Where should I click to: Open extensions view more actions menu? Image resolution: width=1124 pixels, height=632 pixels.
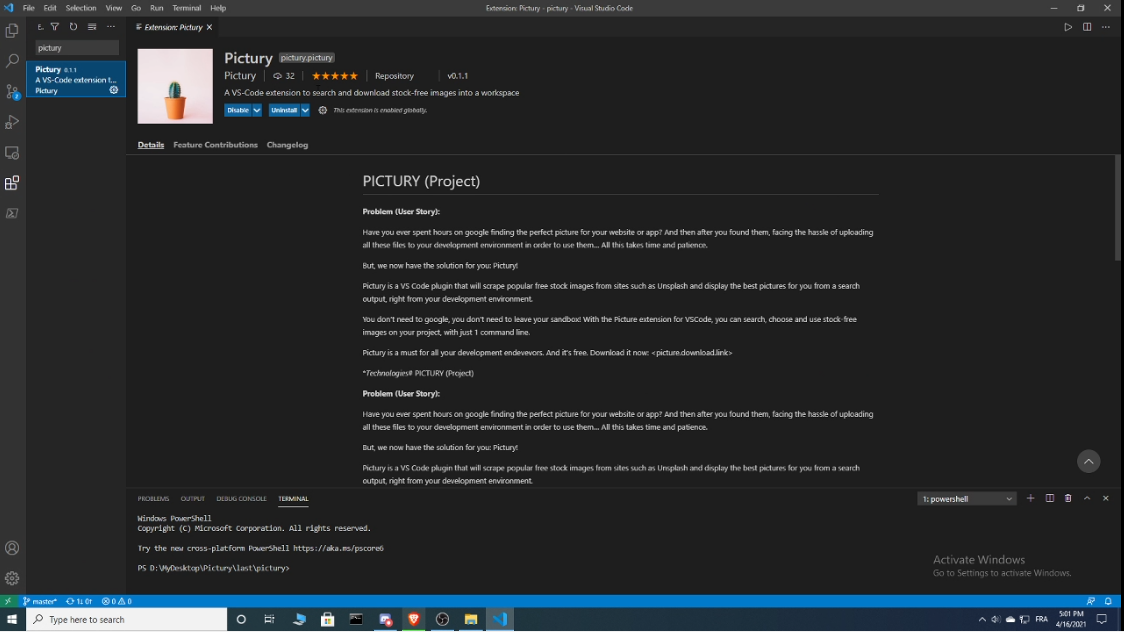[x=110, y=27]
